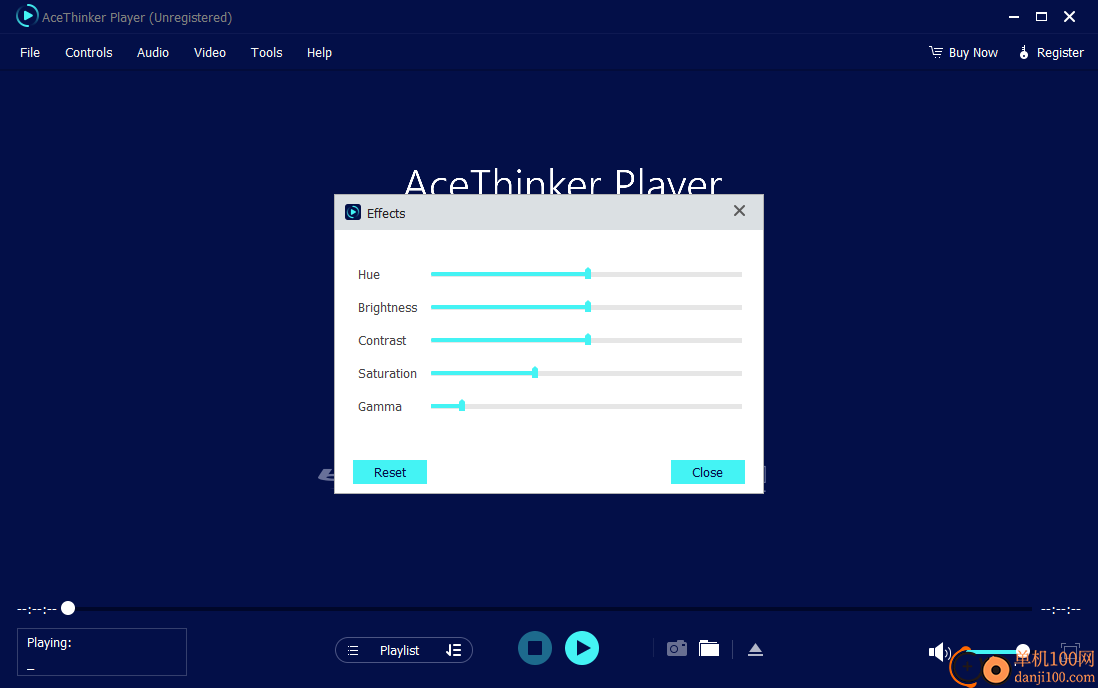Open the File menu
This screenshot has width=1098, height=688.
[x=30, y=53]
